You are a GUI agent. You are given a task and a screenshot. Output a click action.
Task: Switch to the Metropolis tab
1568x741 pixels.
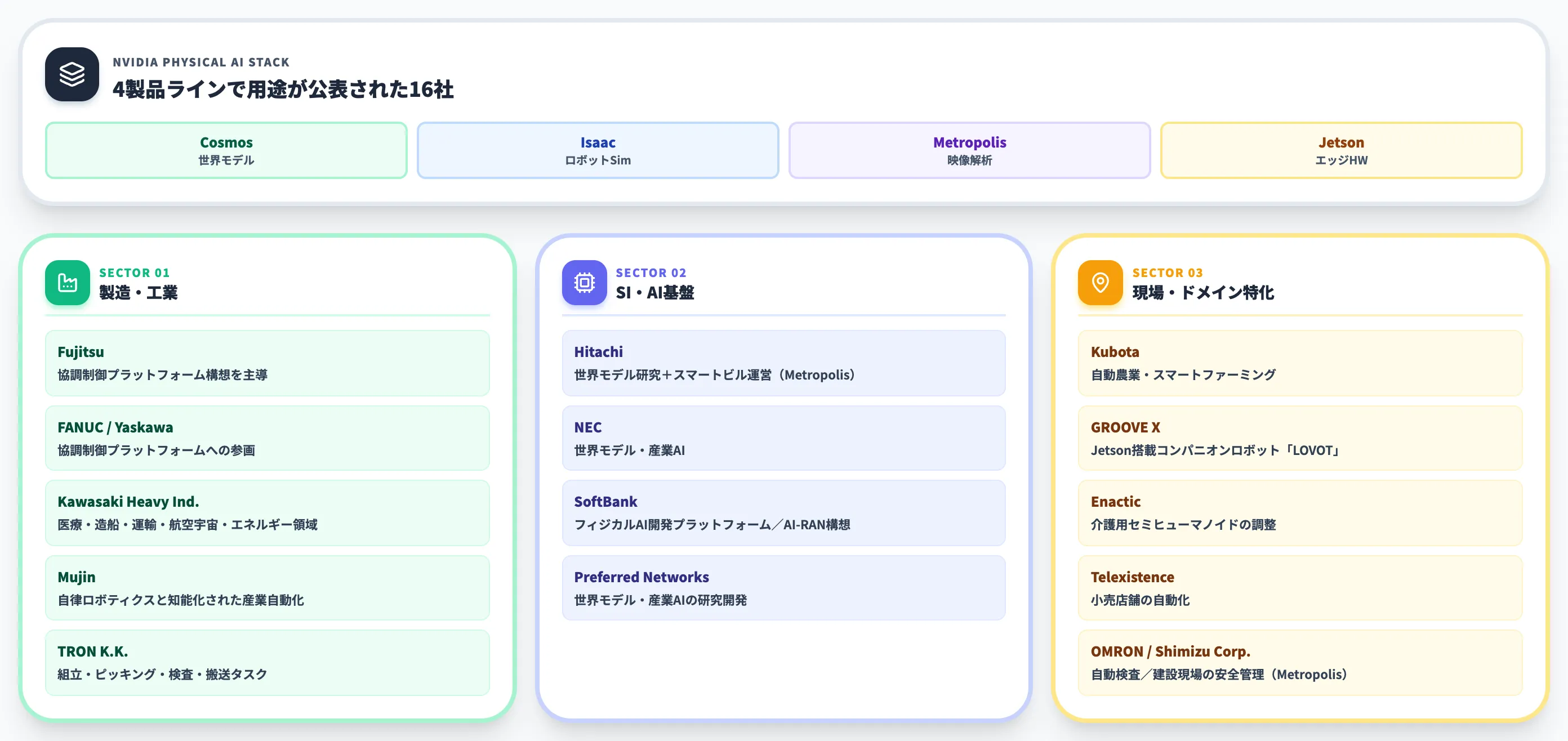(x=970, y=150)
